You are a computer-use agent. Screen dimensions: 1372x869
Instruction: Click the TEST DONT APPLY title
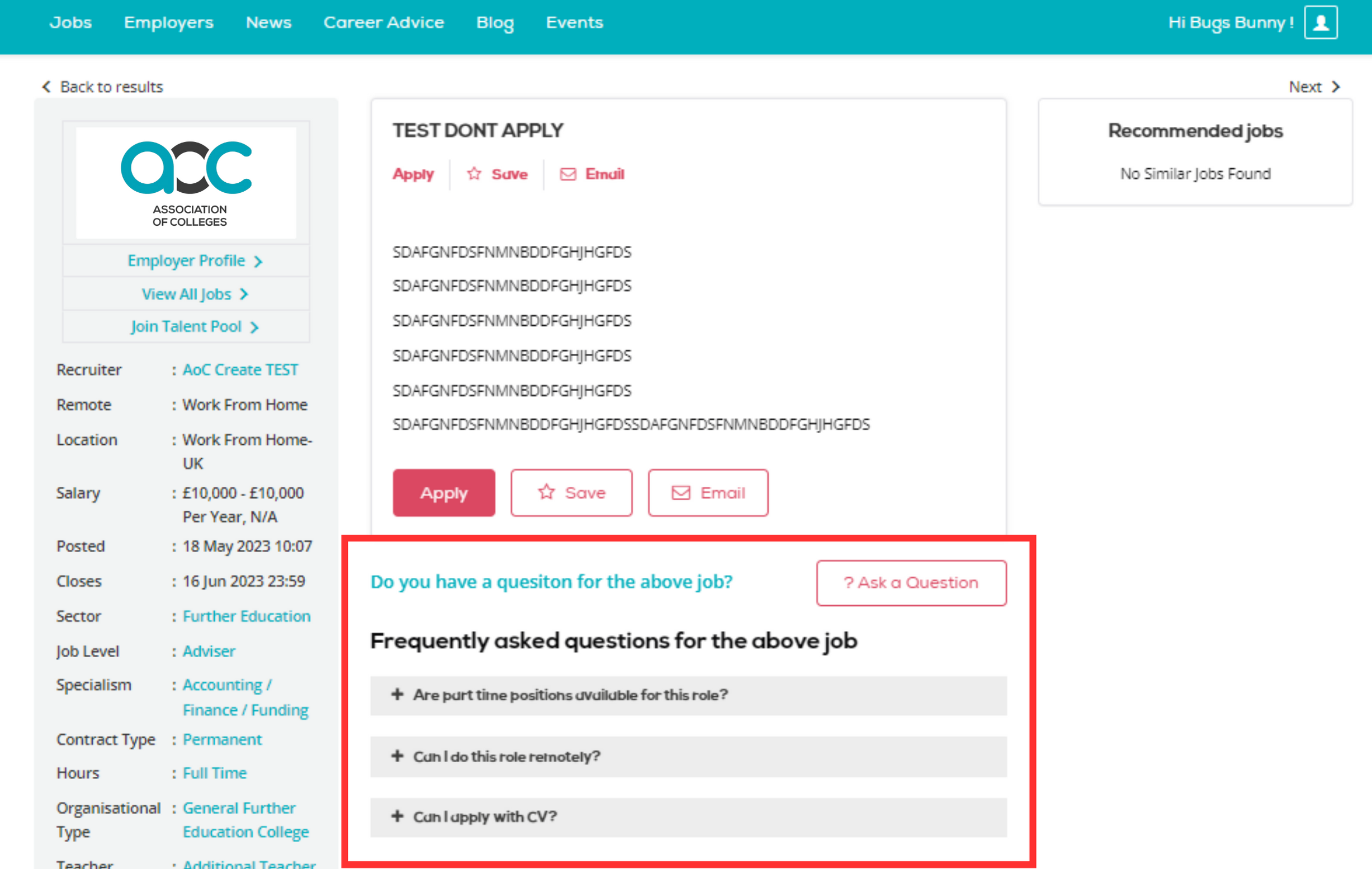[477, 130]
